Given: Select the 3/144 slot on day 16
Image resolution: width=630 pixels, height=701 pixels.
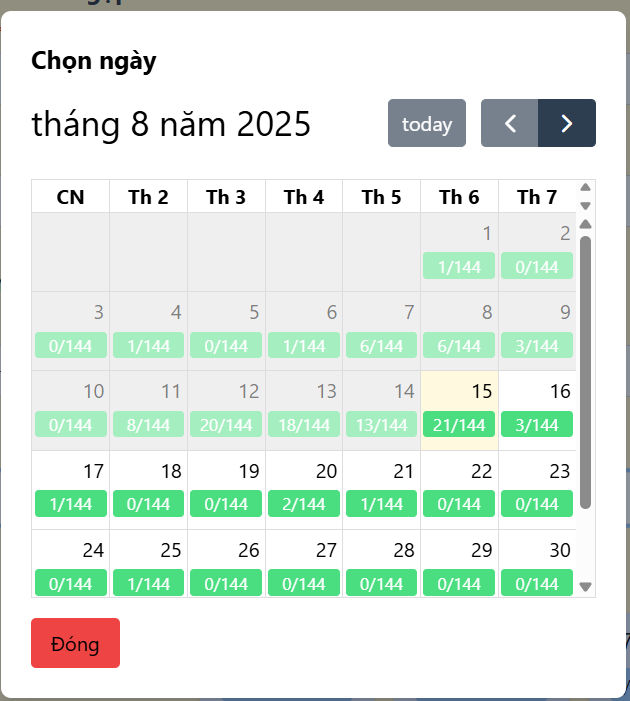Looking at the screenshot, I should coord(537,424).
